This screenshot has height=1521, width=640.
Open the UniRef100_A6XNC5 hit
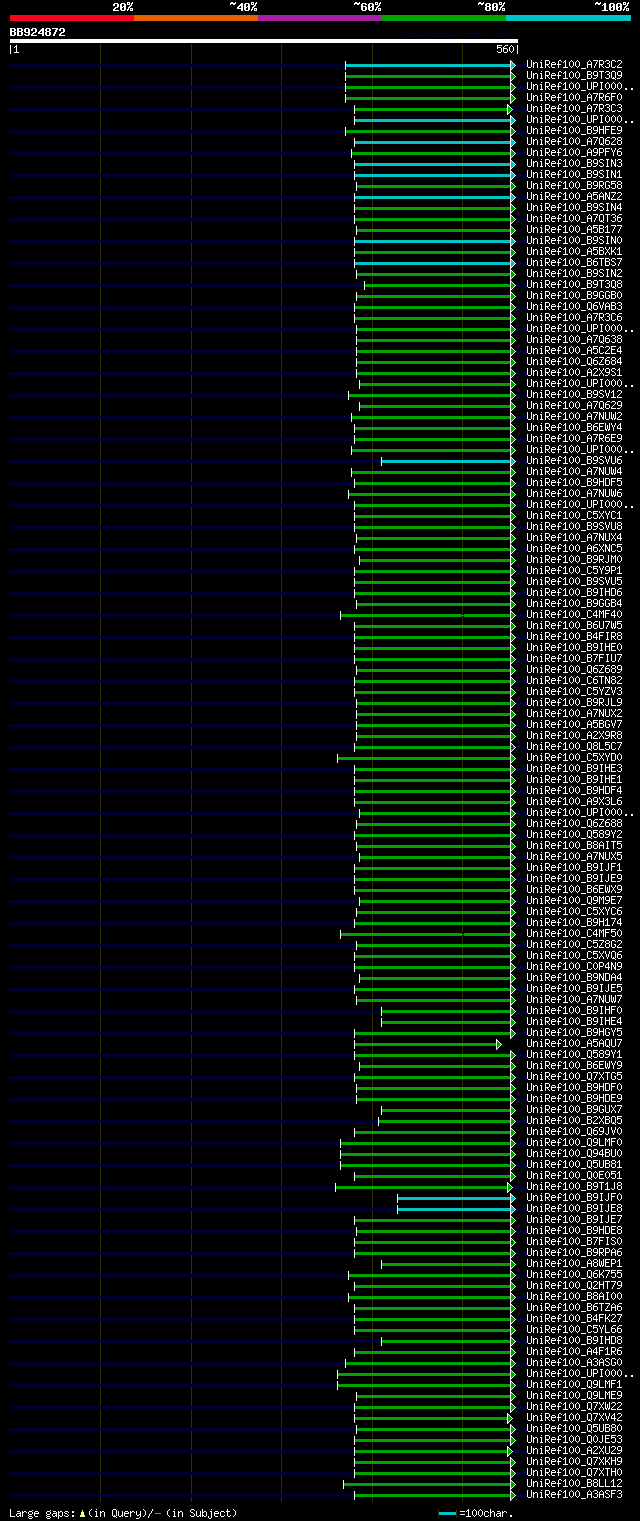(574, 549)
